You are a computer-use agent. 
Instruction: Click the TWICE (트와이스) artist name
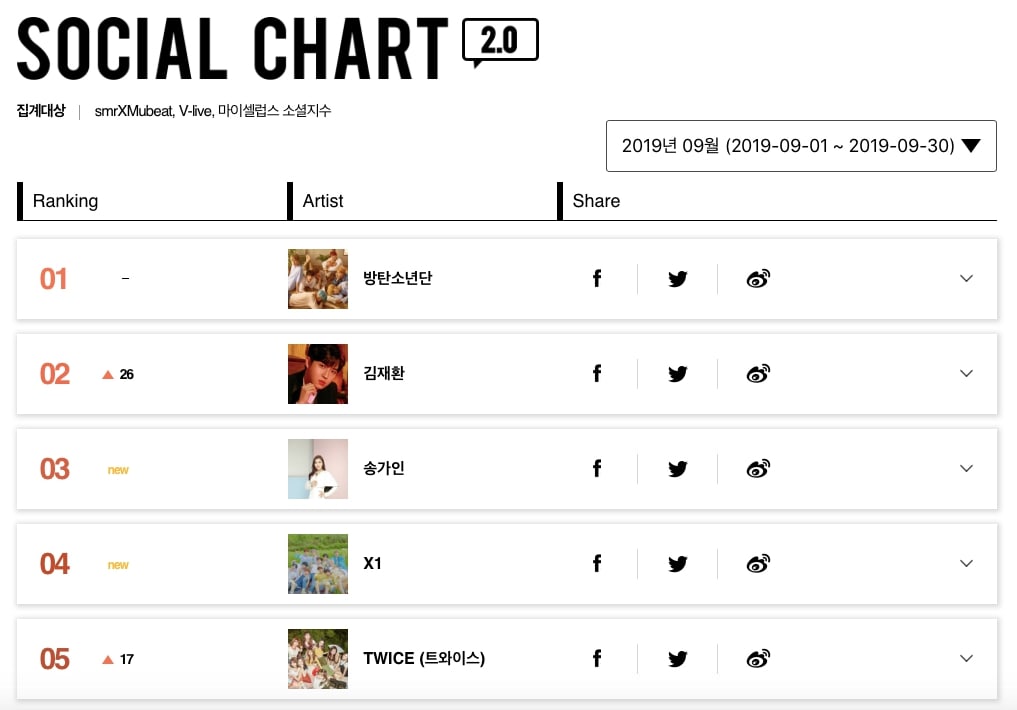coord(424,658)
